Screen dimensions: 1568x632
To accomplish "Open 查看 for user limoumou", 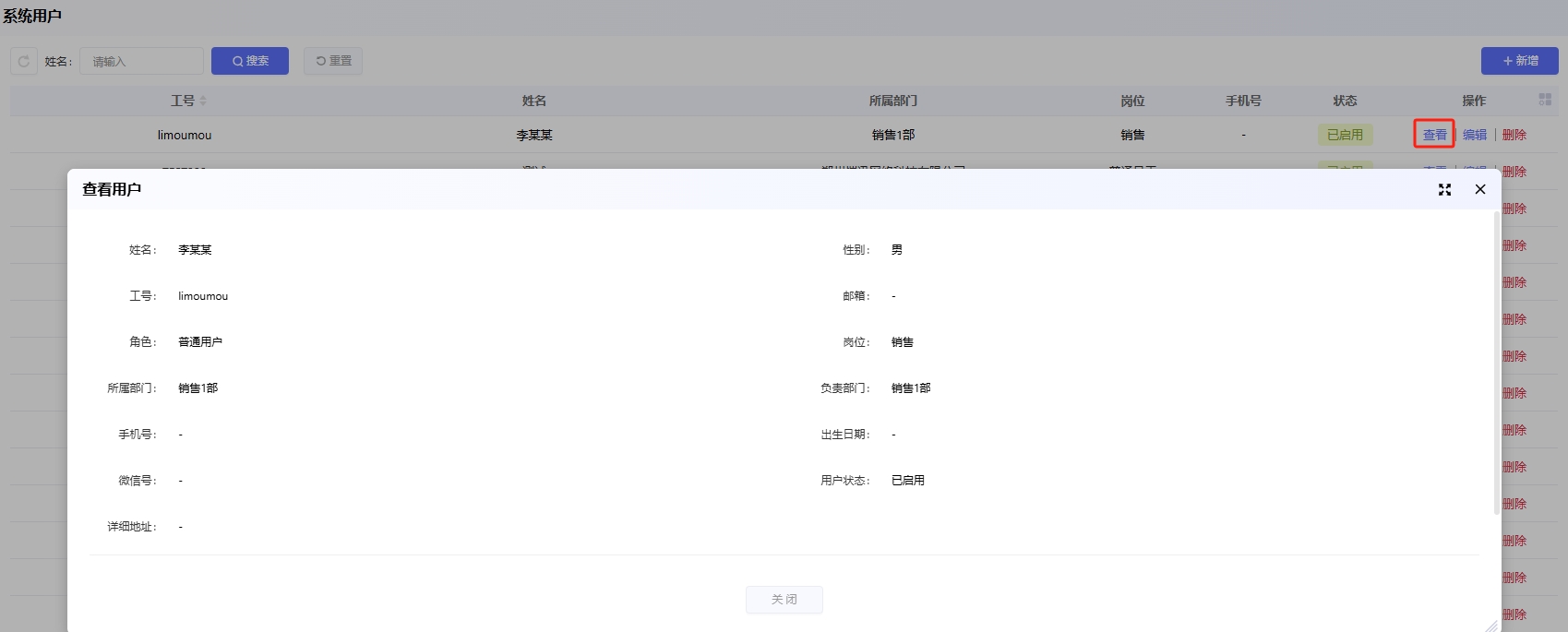I will [x=1434, y=135].
